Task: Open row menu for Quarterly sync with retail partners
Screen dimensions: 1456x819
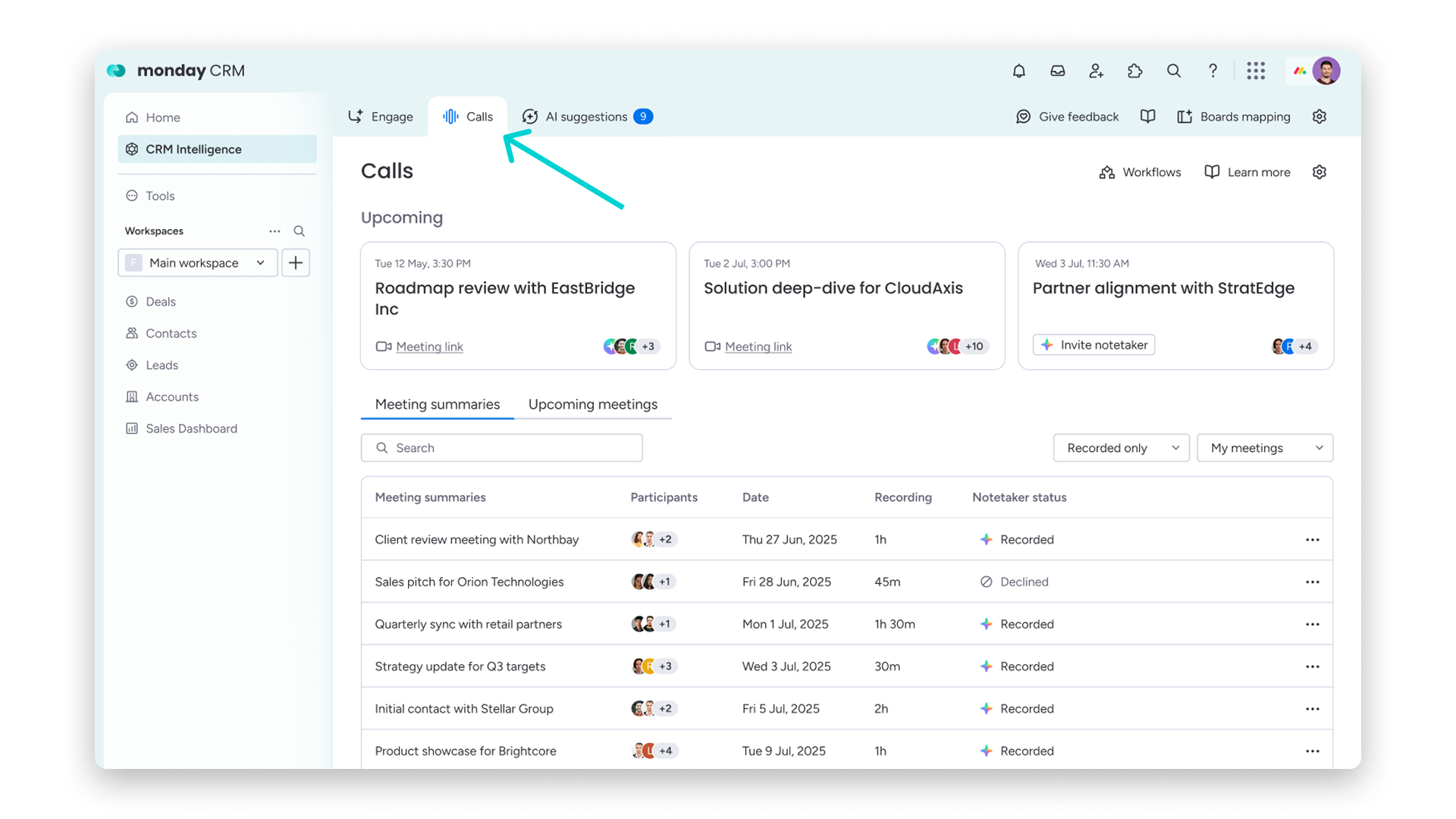Action: pyautogui.click(x=1313, y=624)
